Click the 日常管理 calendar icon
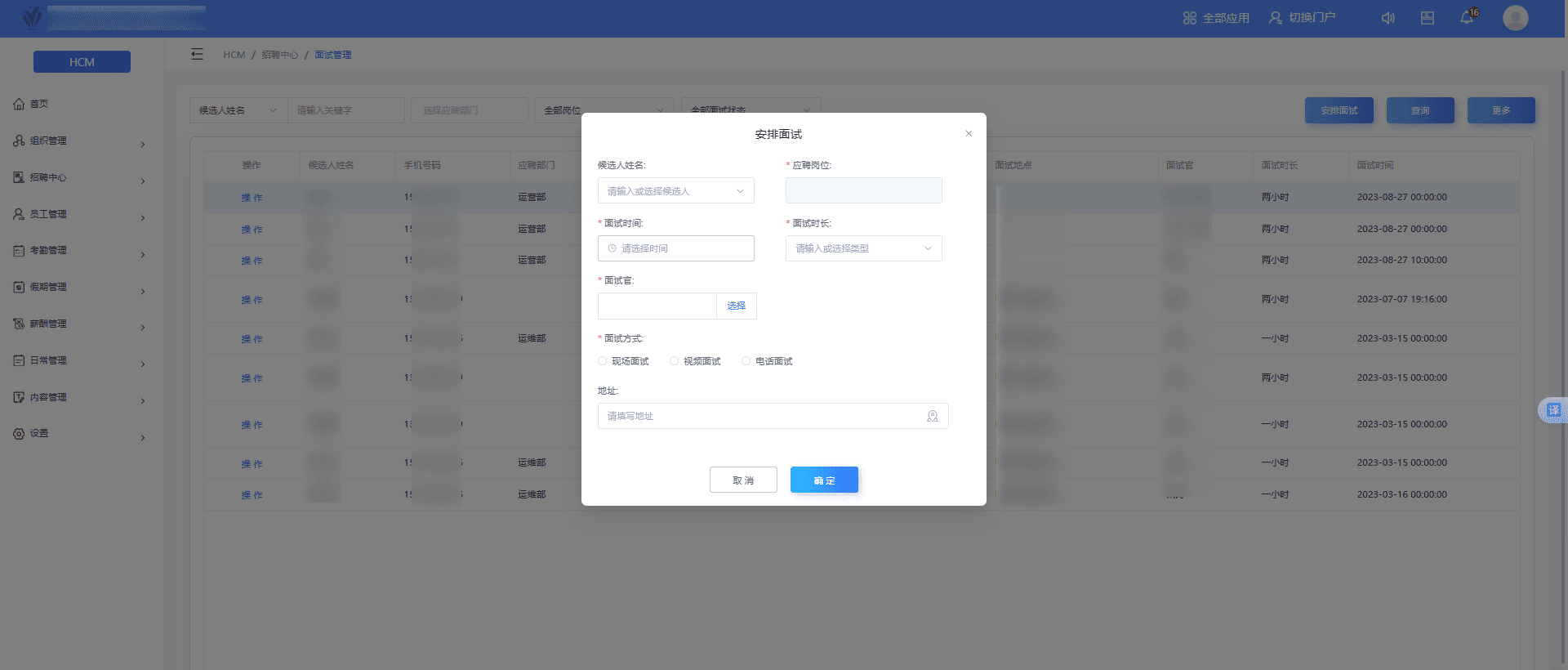This screenshot has height=670, width=1568. tap(19, 360)
